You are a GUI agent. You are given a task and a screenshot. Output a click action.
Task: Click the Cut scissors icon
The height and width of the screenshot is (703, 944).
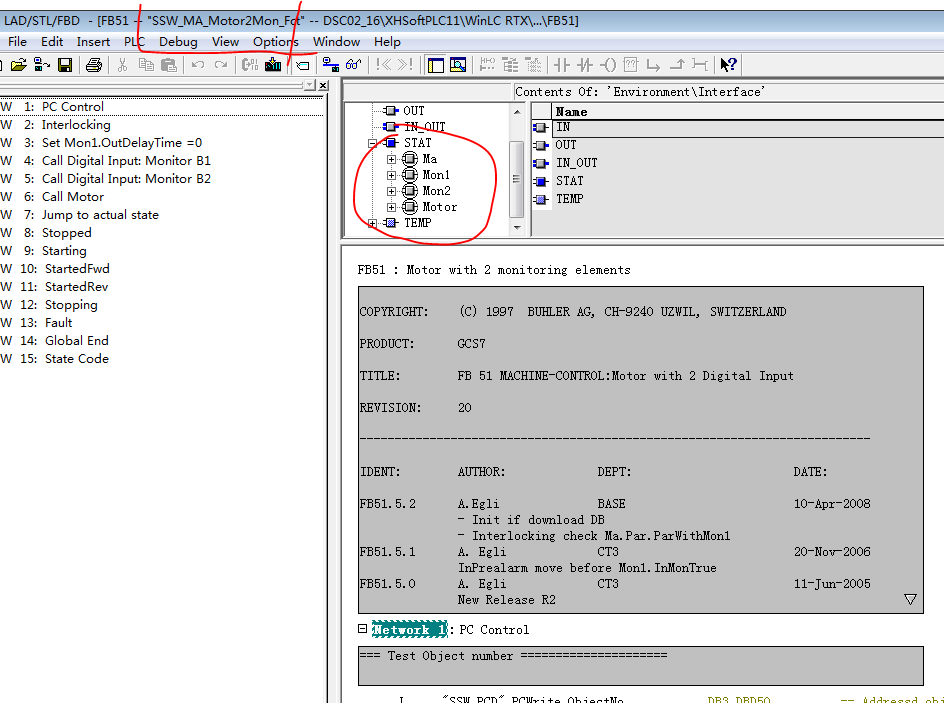(122, 65)
